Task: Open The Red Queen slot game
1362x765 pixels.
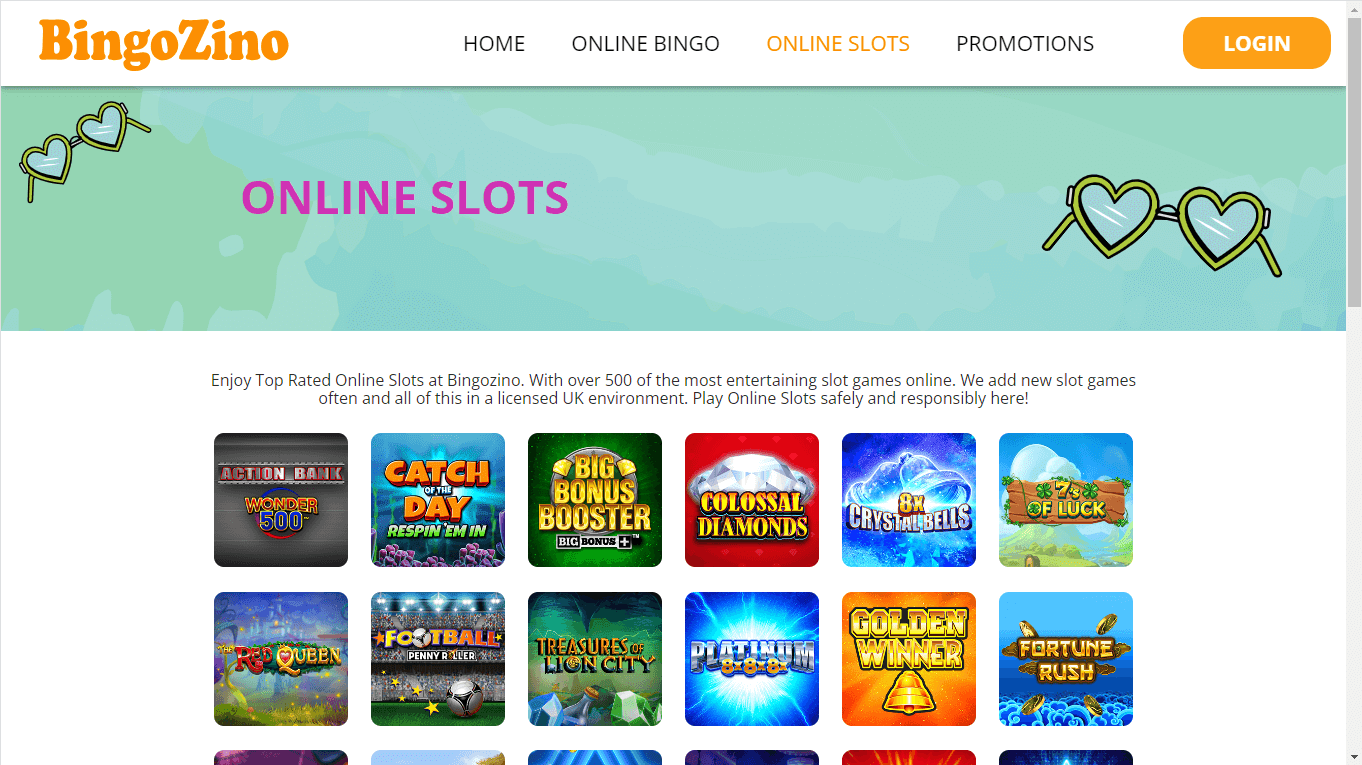Action: click(281, 659)
